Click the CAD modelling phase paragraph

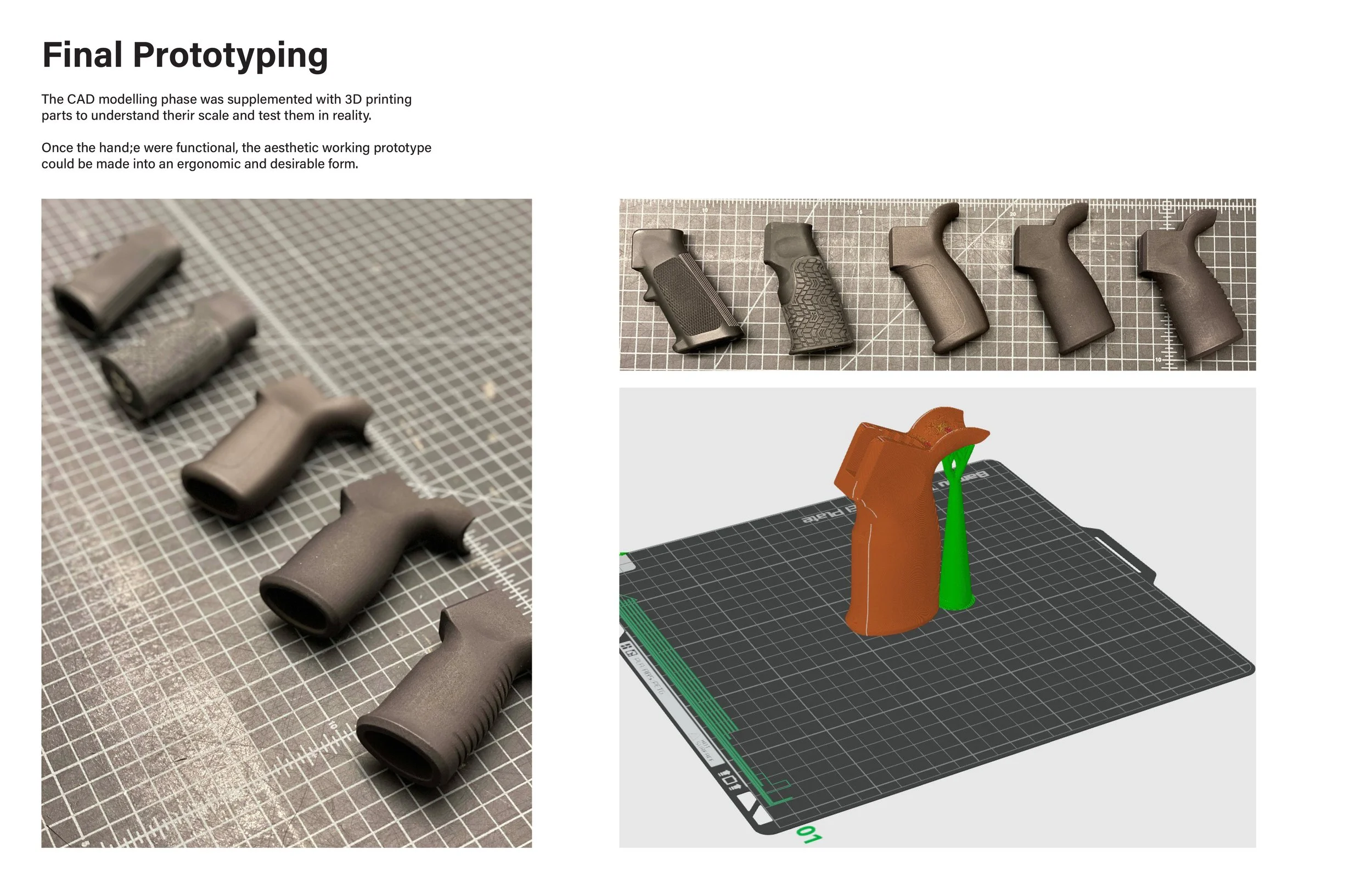(226, 107)
